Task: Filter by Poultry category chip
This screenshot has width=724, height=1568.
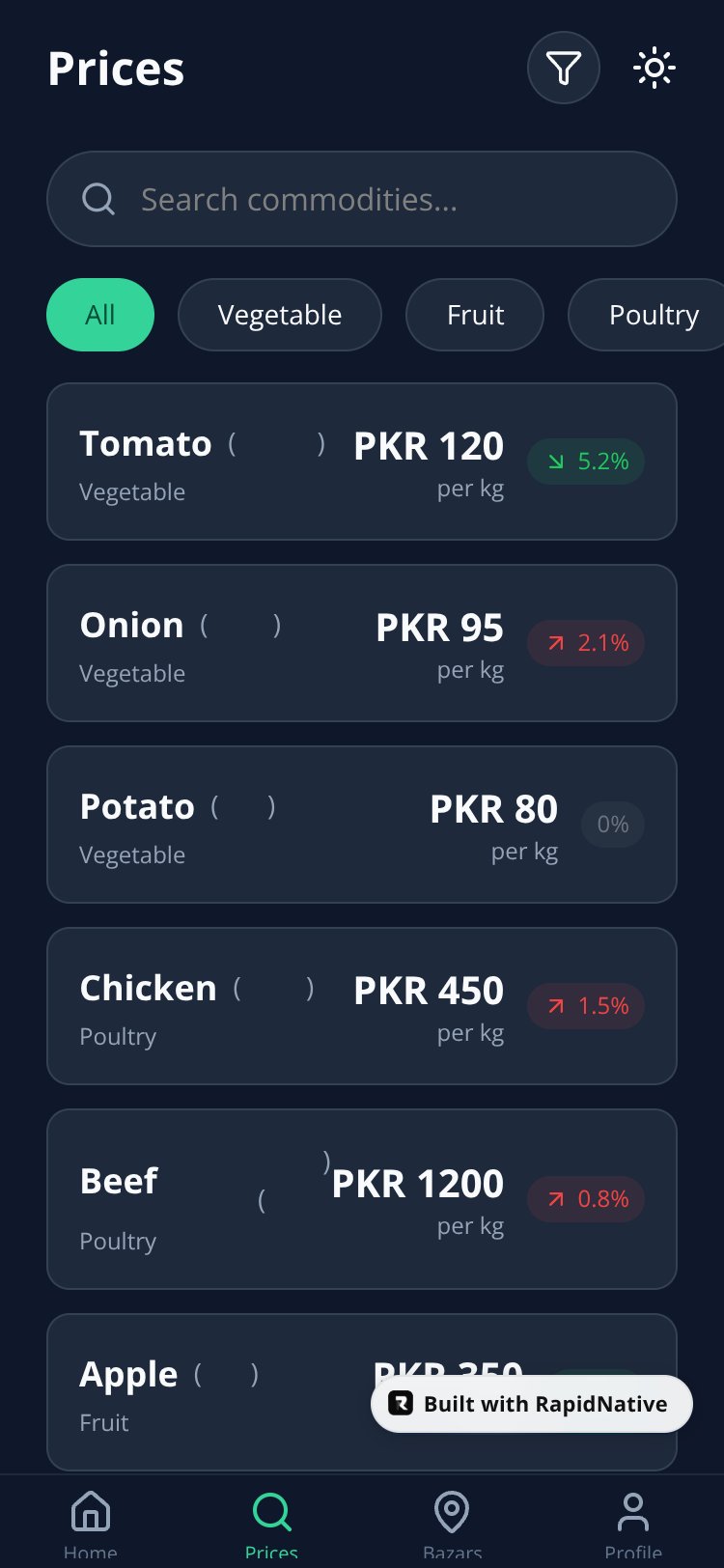Action: (646, 315)
